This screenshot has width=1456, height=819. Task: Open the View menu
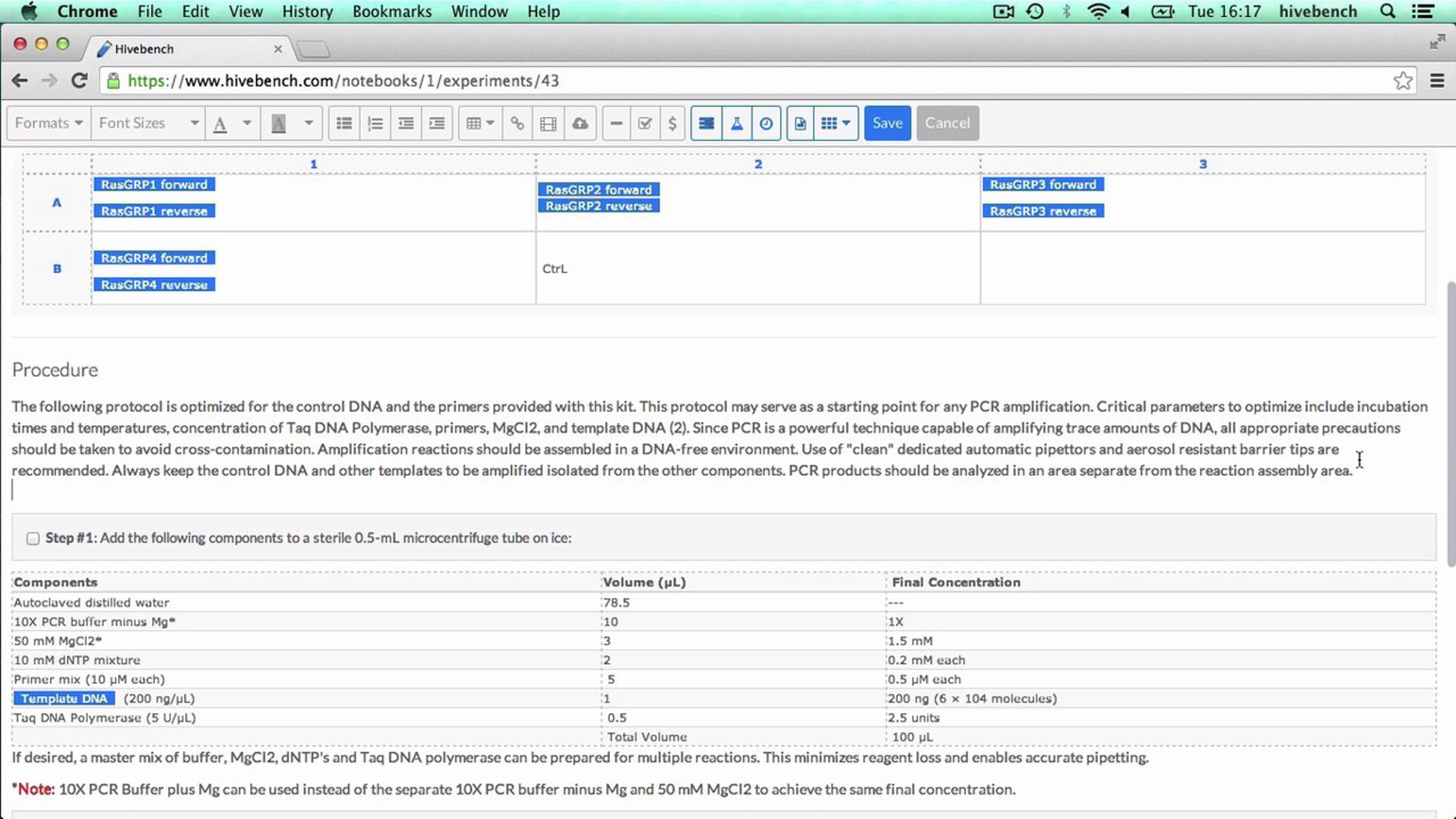(x=246, y=12)
